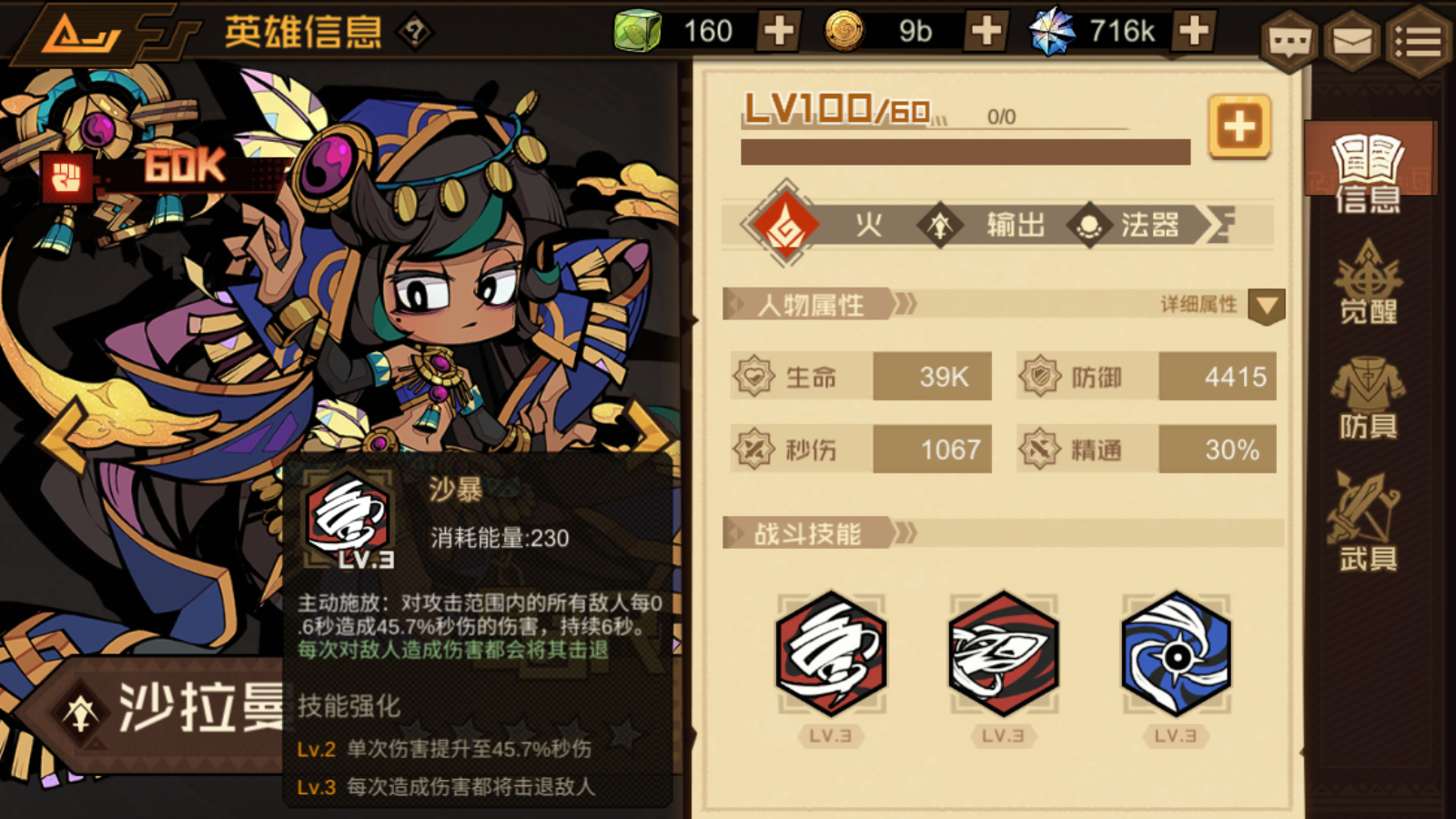The image size is (1456, 819).
Task: Switch to the 武具 tab
Action: click(x=1368, y=522)
